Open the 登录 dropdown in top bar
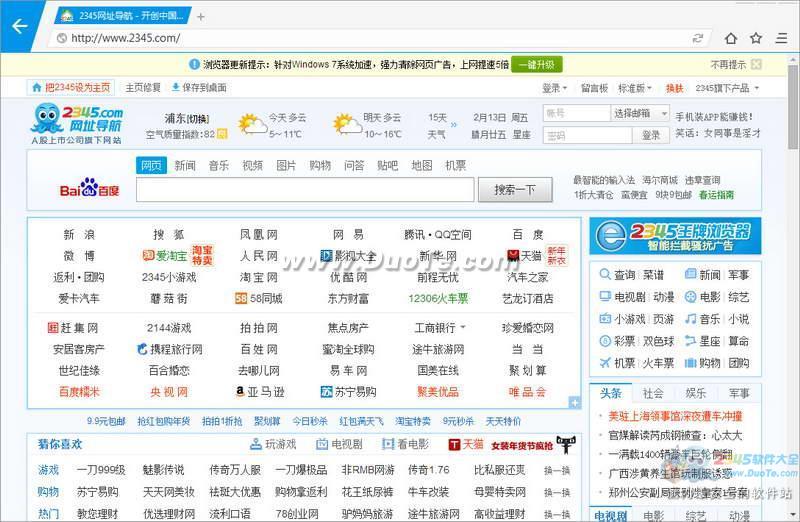 tap(555, 88)
